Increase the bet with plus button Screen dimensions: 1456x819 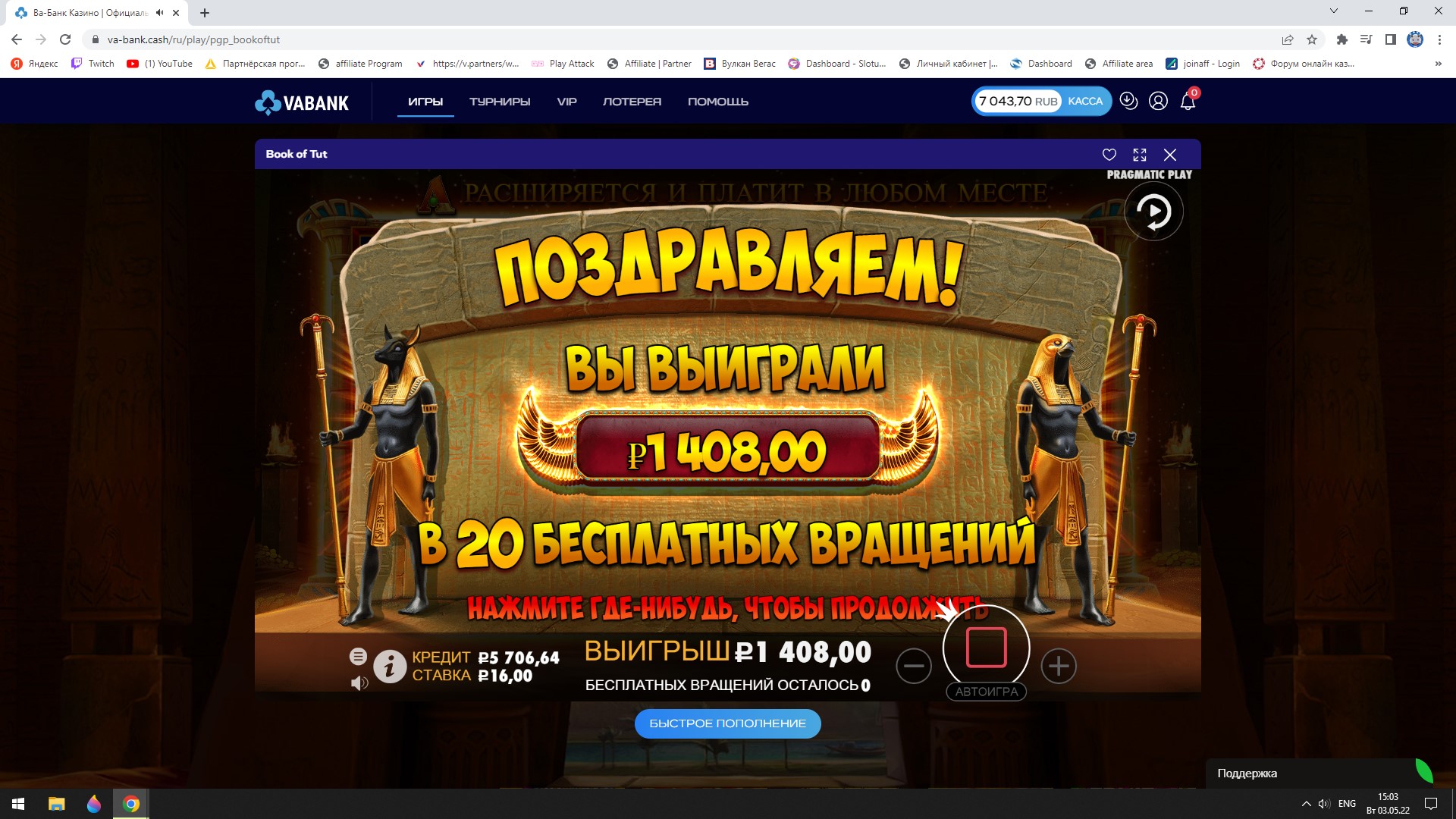tap(1059, 666)
